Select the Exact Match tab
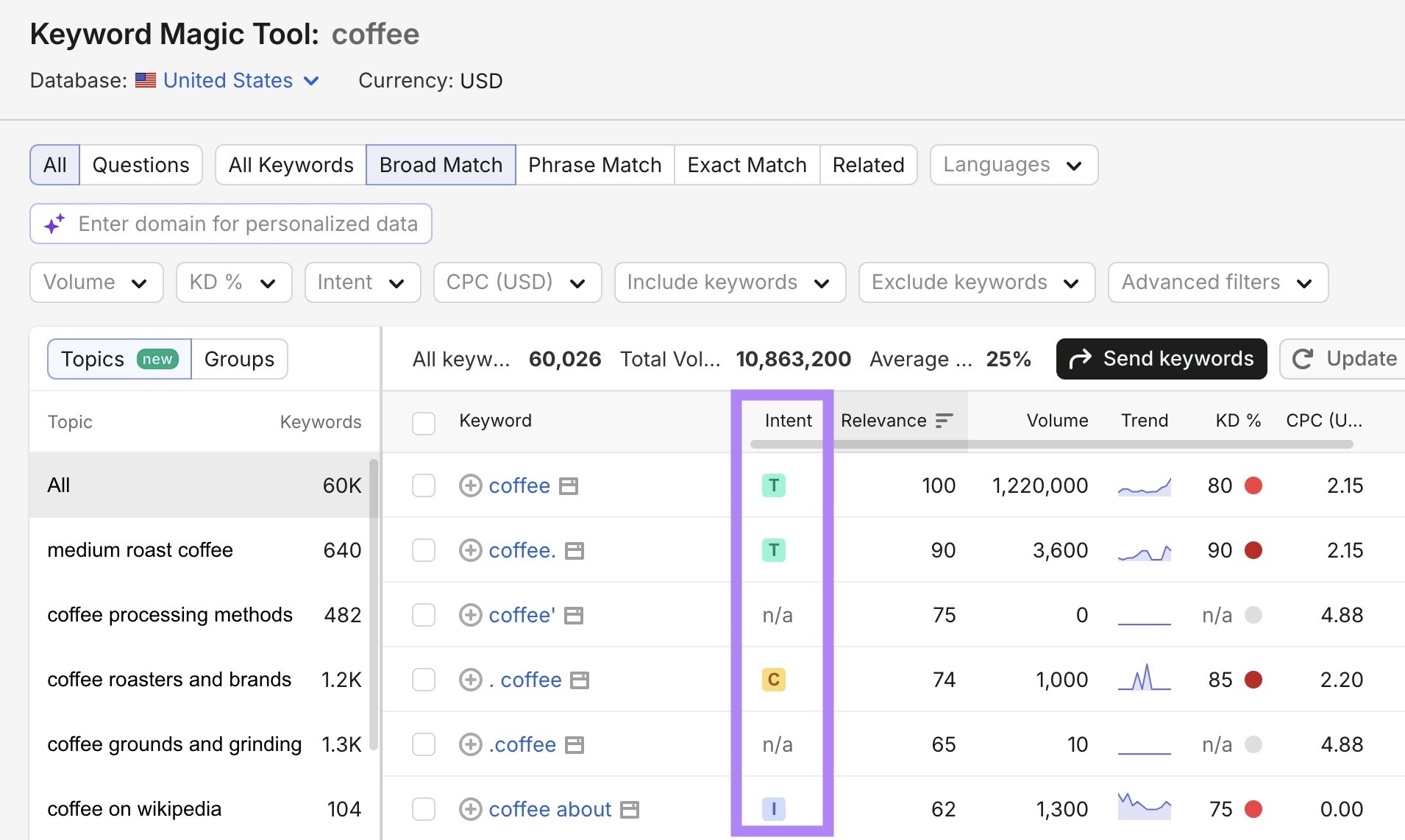Image resolution: width=1405 pixels, height=840 pixels. (x=747, y=165)
